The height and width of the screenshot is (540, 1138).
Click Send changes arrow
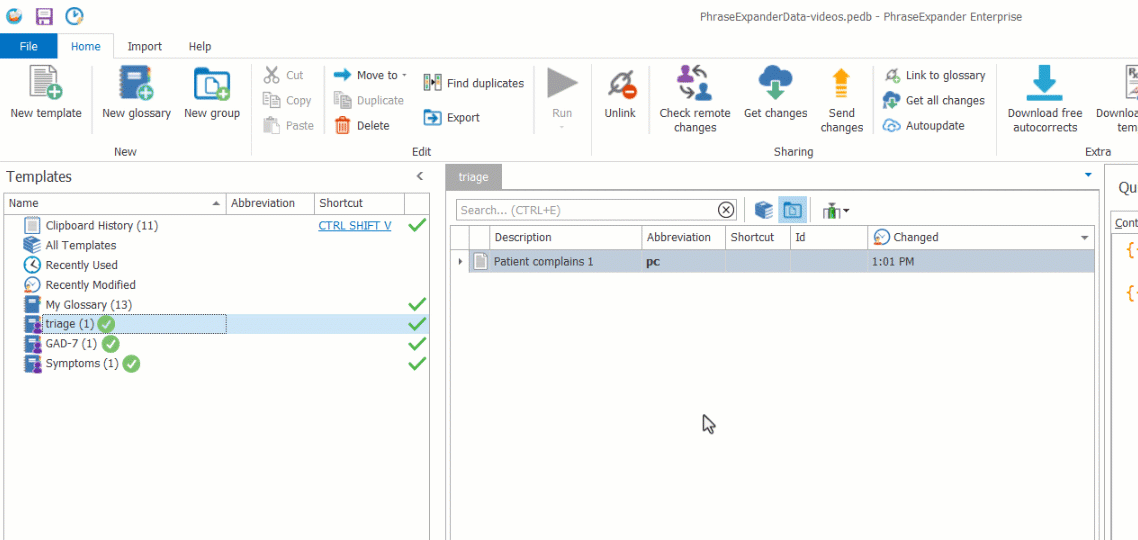click(x=841, y=83)
